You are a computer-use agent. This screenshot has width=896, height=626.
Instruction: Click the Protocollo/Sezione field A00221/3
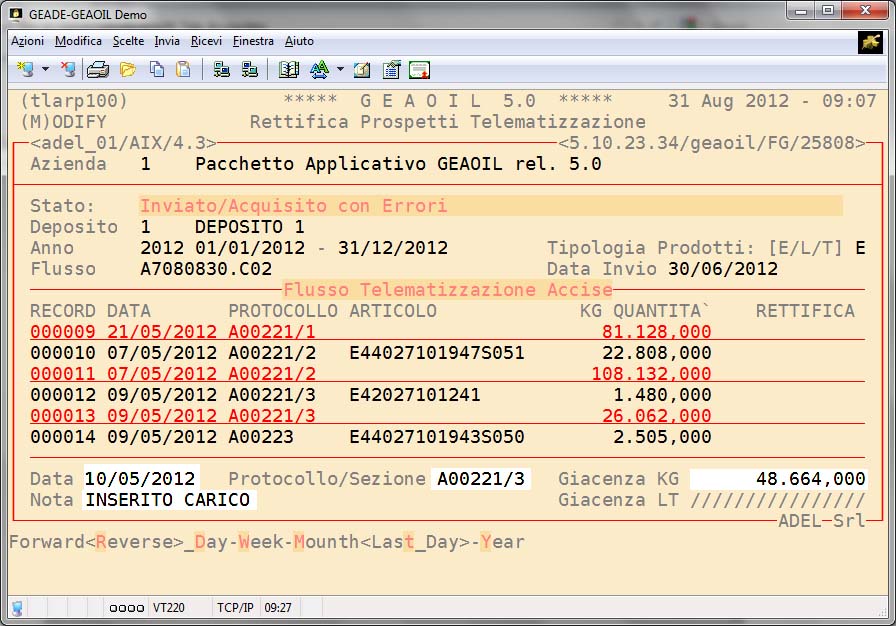tap(481, 479)
